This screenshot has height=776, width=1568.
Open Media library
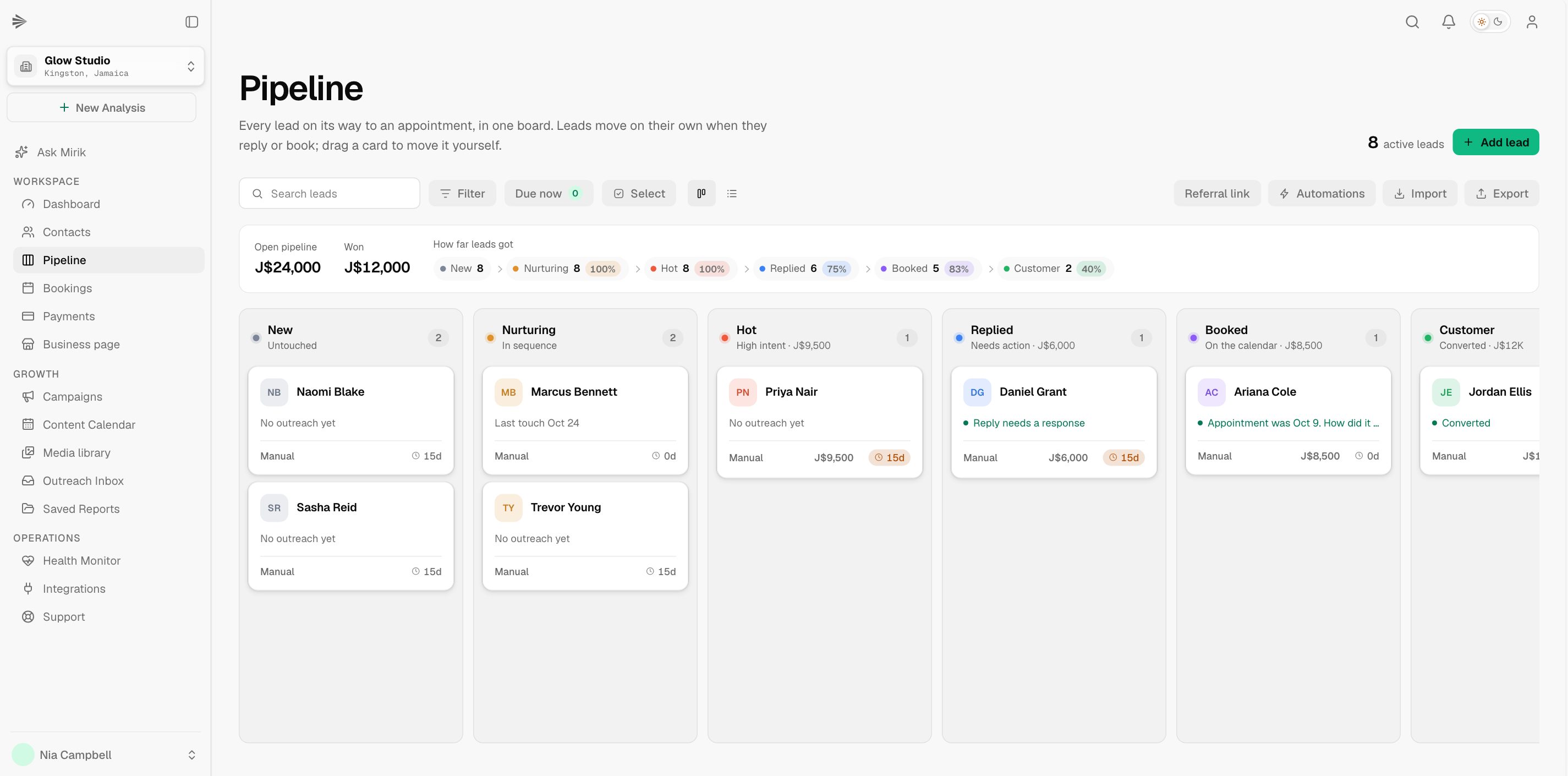(x=108, y=452)
